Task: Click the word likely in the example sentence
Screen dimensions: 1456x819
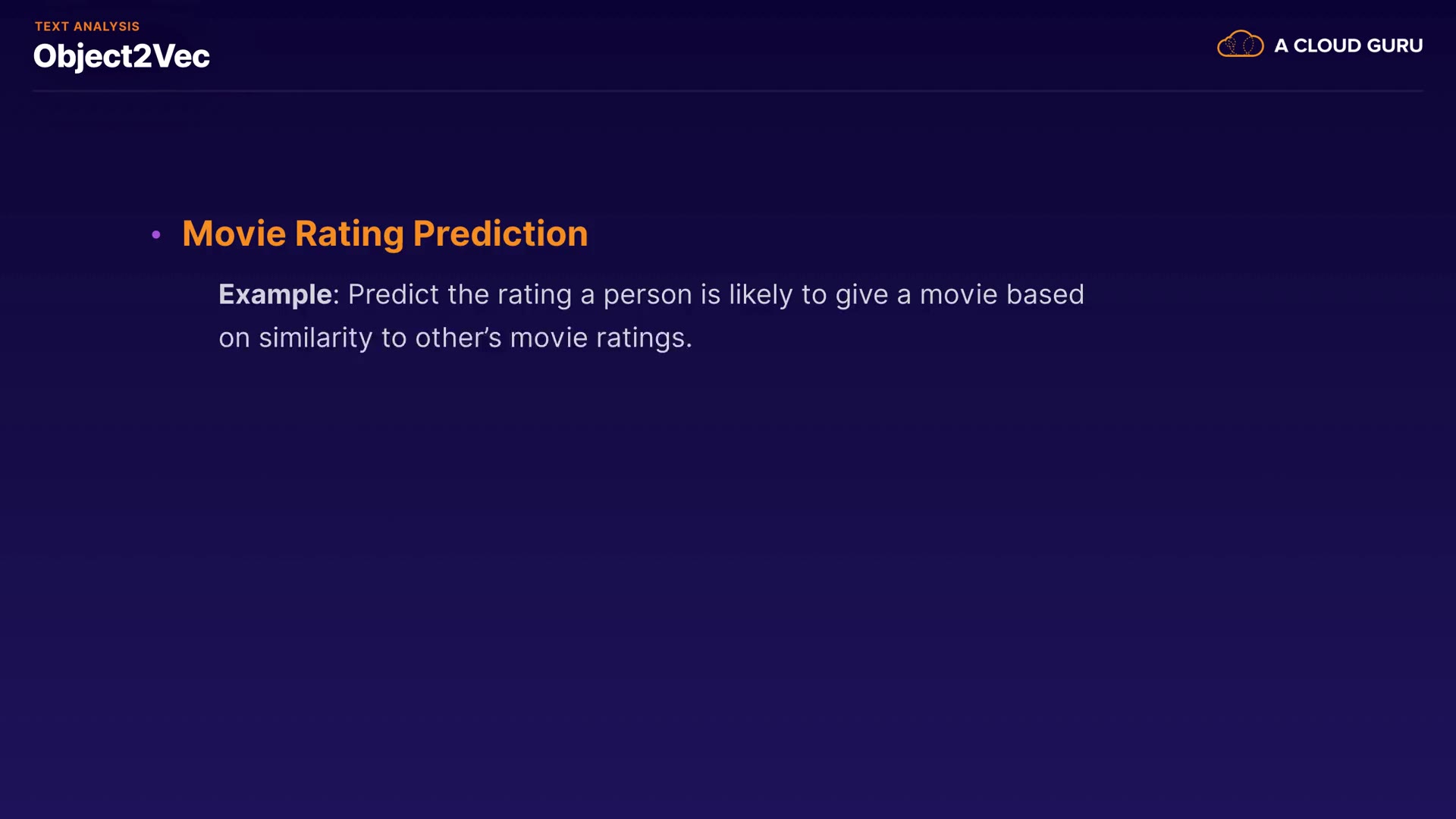Action: 761,294
